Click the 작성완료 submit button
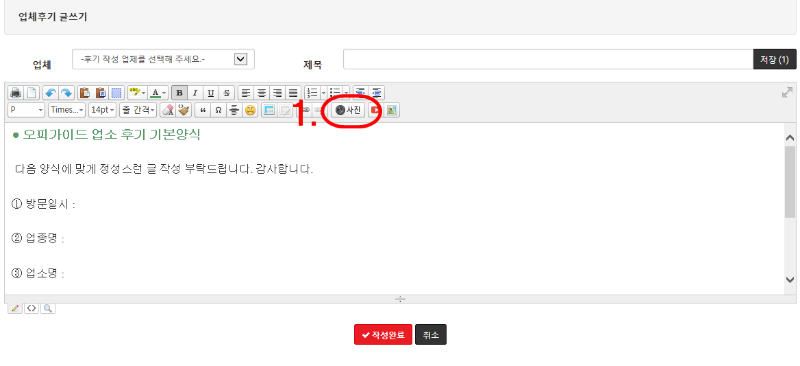The height and width of the screenshot is (366, 800). [x=383, y=335]
